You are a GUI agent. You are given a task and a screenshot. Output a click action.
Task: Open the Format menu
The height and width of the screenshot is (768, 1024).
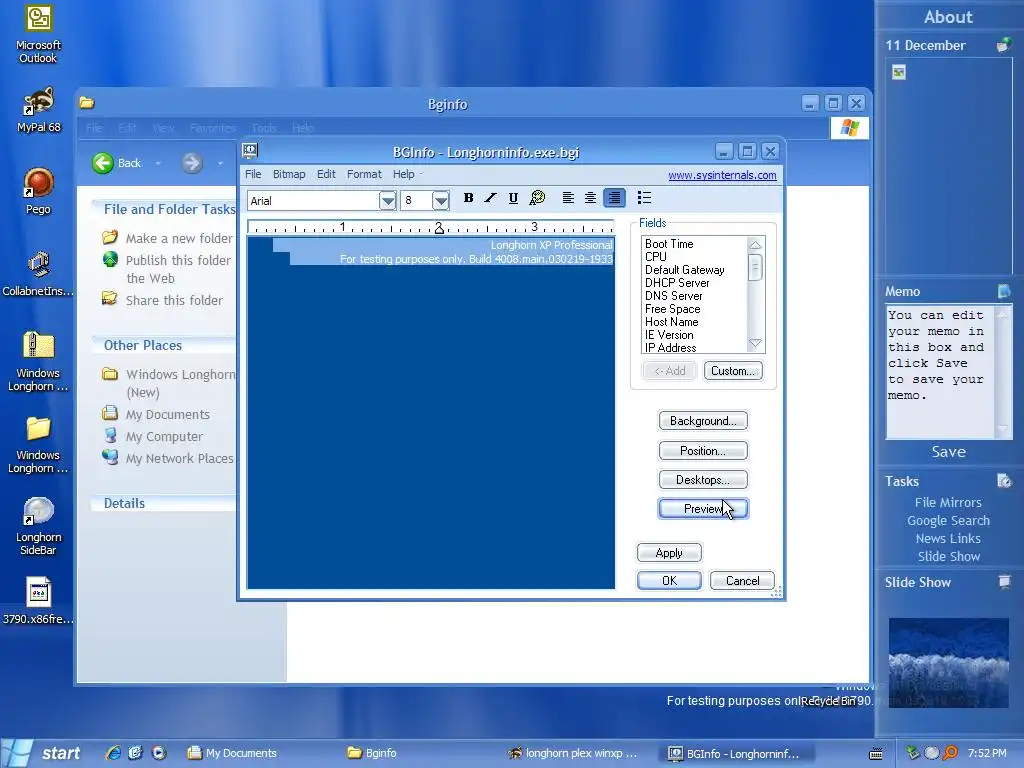pyautogui.click(x=364, y=174)
